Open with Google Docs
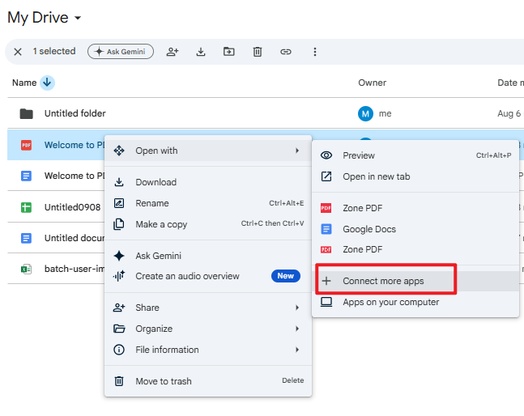This screenshot has height=416, width=524. click(x=415, y=229)
